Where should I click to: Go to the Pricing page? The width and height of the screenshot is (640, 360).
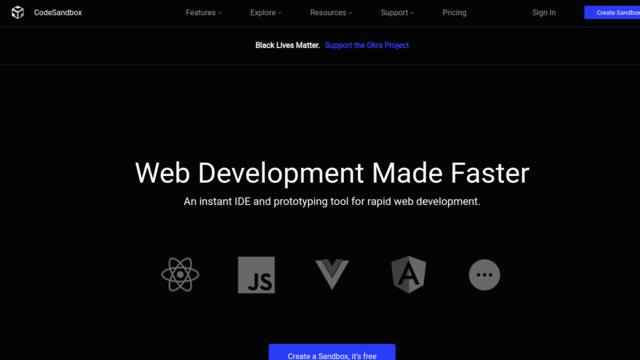point(454,13)
